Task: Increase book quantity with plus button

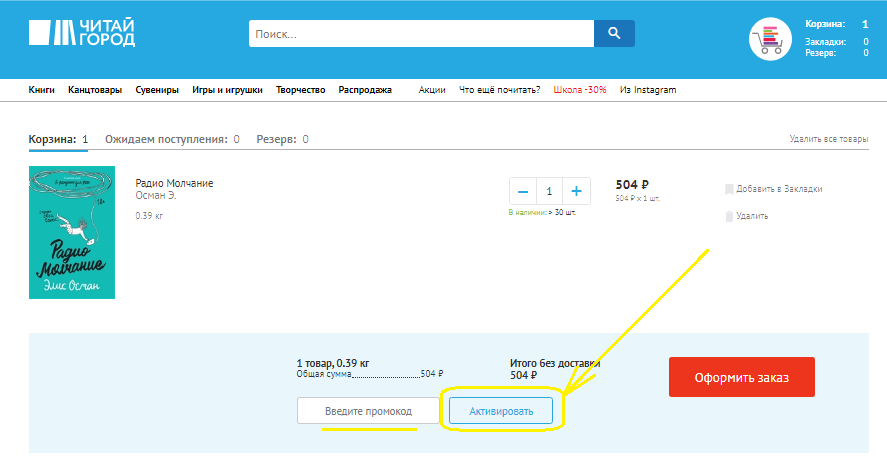Action: point(577,191)
